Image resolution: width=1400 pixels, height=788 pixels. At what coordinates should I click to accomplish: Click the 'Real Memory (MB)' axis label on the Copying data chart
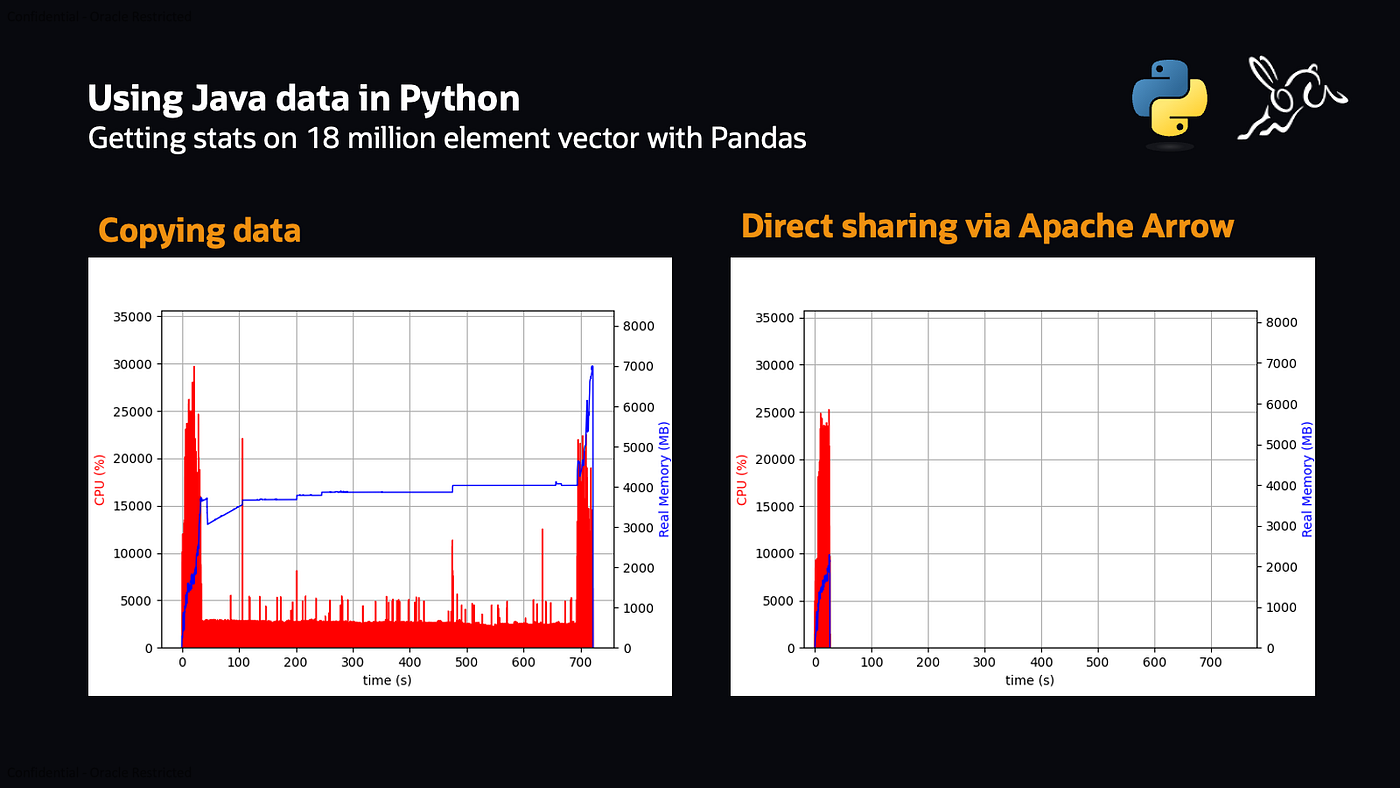coord(664,479)
